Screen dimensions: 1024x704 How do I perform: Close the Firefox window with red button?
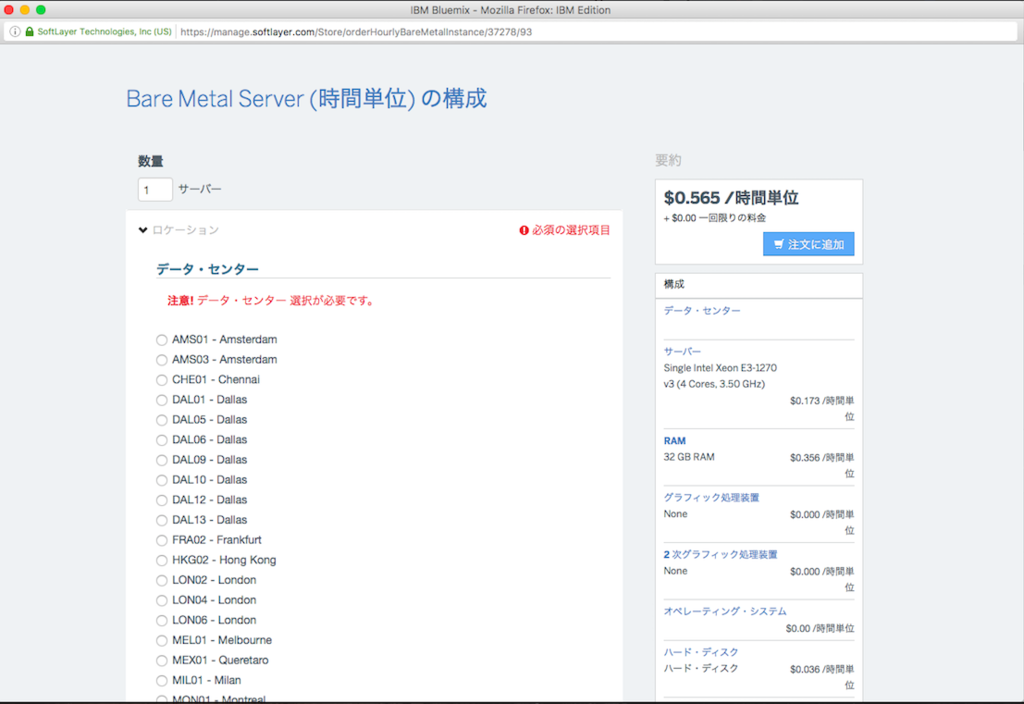8,9
